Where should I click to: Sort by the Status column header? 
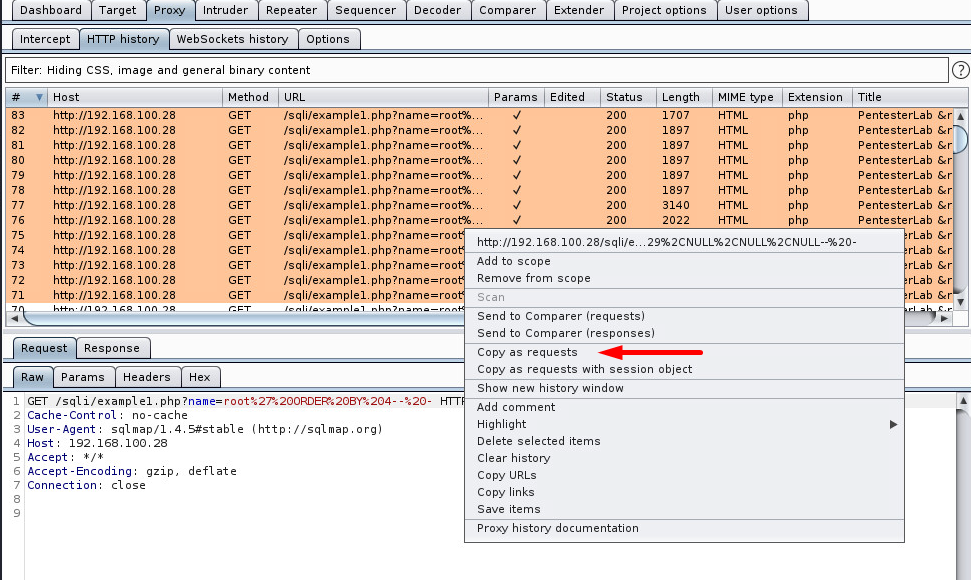pos(628,97)
